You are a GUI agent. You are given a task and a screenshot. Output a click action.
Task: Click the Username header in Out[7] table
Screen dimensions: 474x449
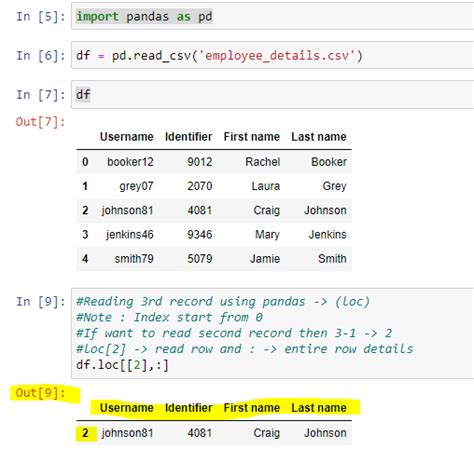pos(127,137)
